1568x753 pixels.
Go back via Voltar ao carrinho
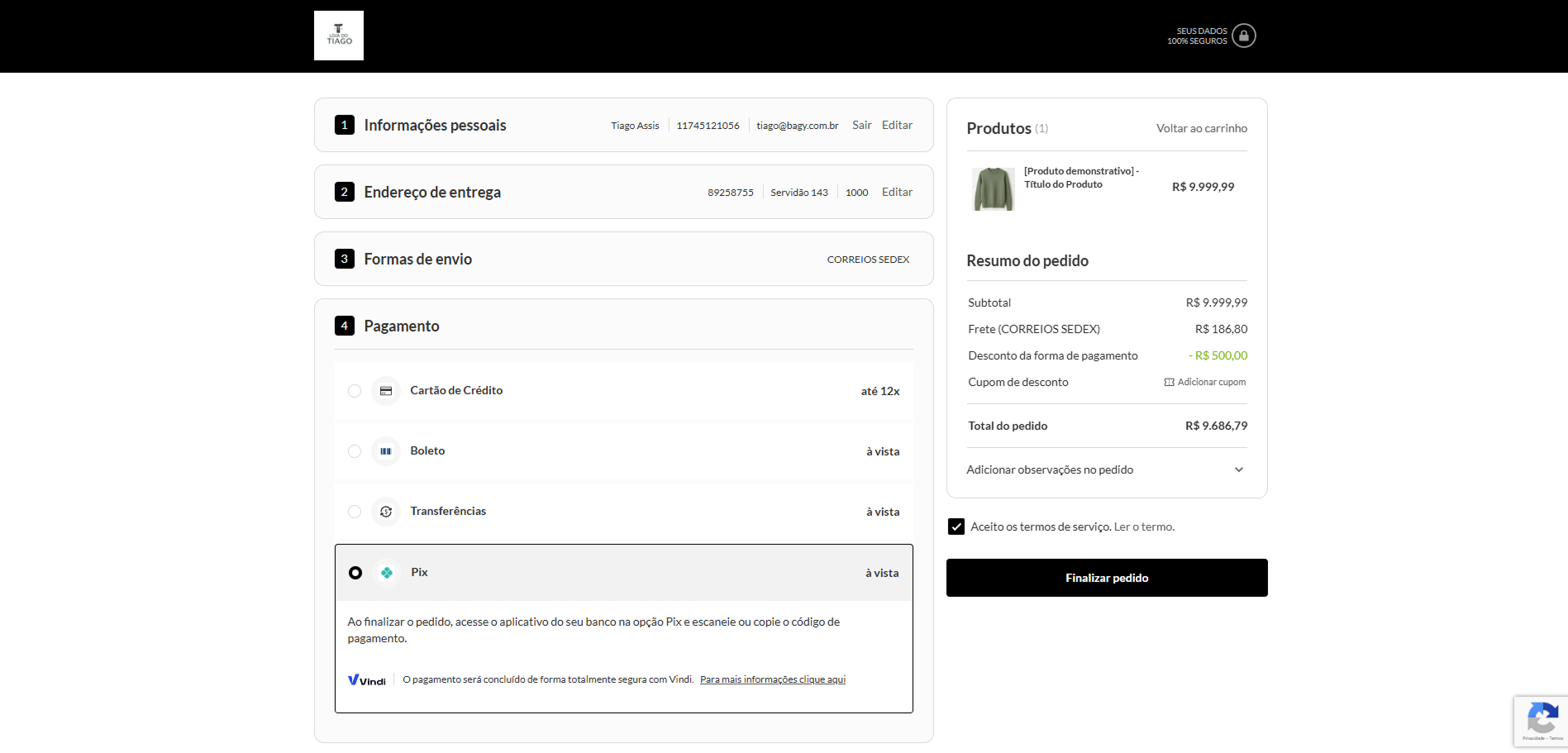(1202, 128)
